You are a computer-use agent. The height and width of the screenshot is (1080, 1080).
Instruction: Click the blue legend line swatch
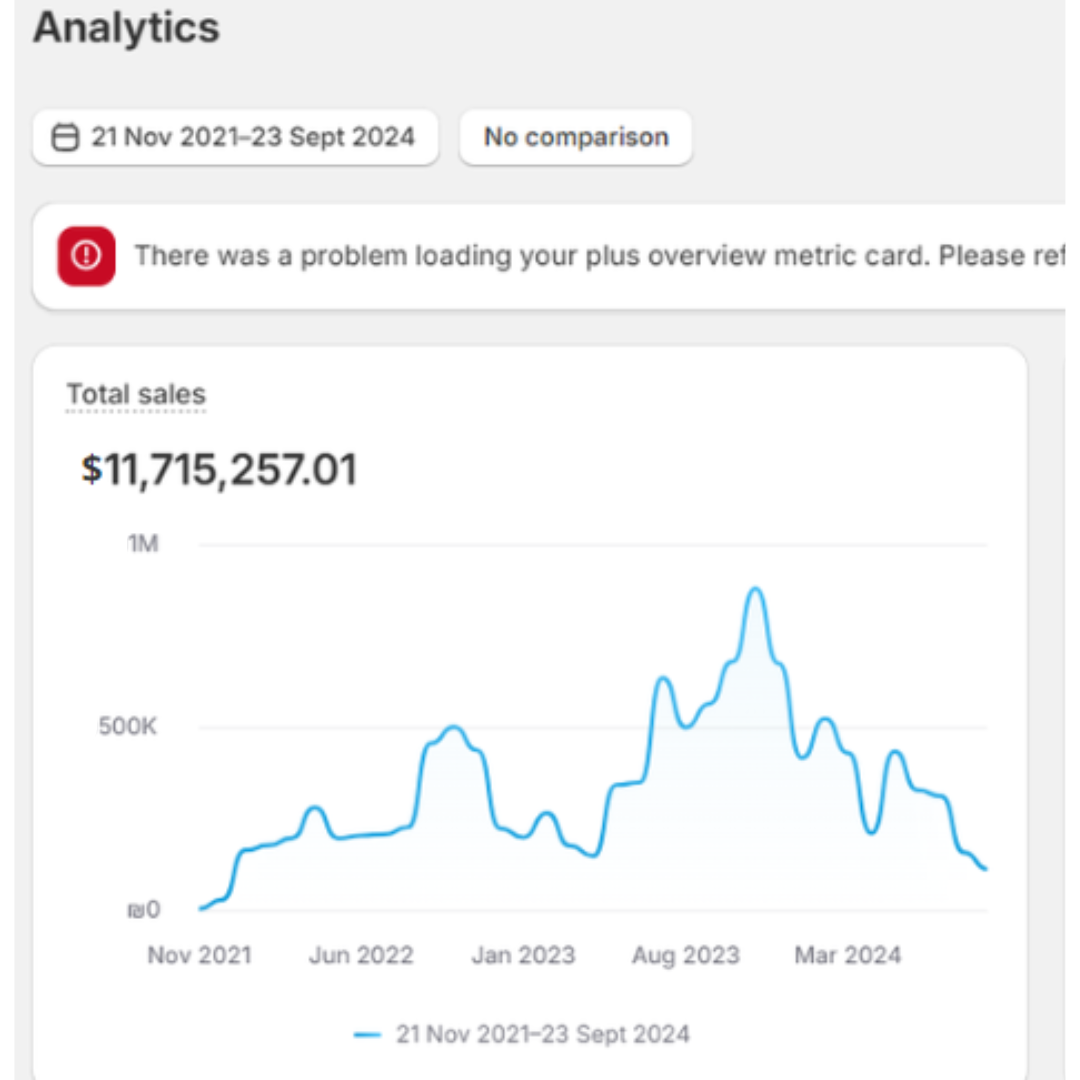pyautogui.click(x=368, y=1034)
